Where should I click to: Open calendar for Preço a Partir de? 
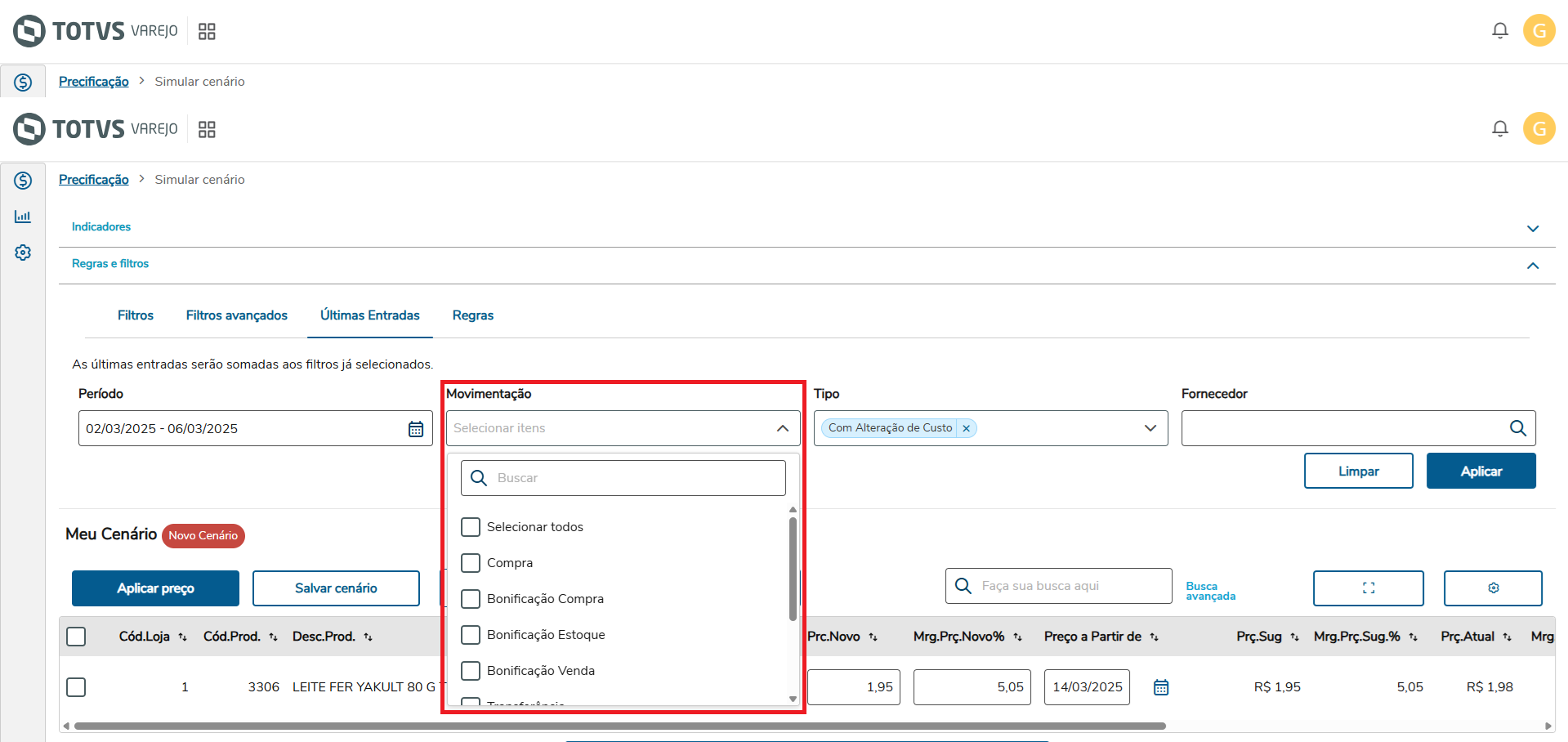pyautogui.click(x=1161, y=687)
